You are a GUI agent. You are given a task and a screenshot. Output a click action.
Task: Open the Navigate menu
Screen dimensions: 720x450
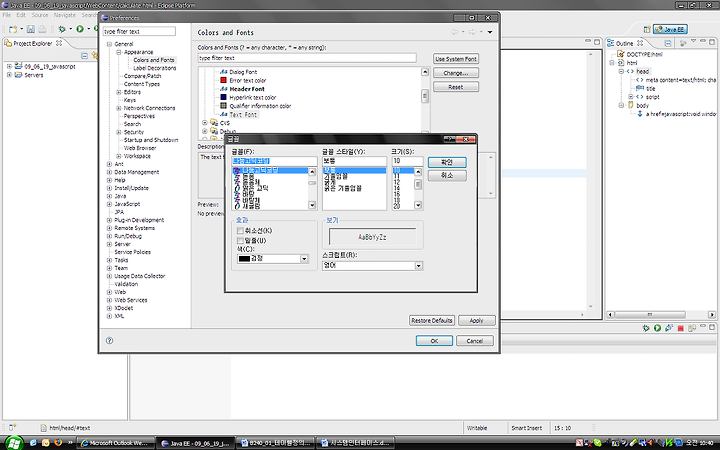[x=65, y=15]
